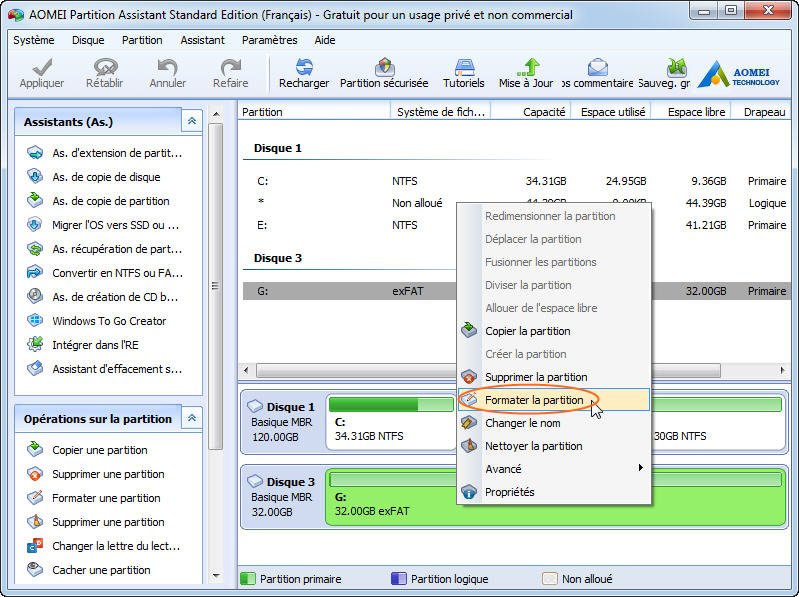799x597 pixels.
Task: Click the Mise à Jour icon
Action: coord(526,73)
